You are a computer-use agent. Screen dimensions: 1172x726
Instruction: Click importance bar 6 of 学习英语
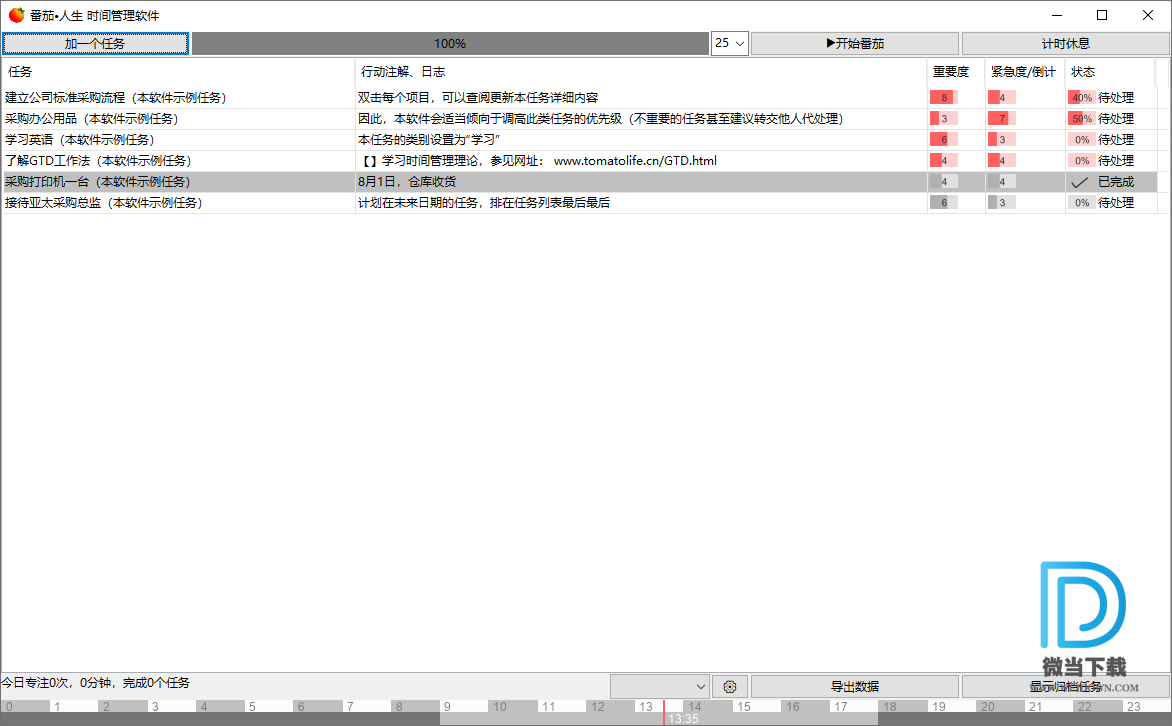[x=944, y=140]
